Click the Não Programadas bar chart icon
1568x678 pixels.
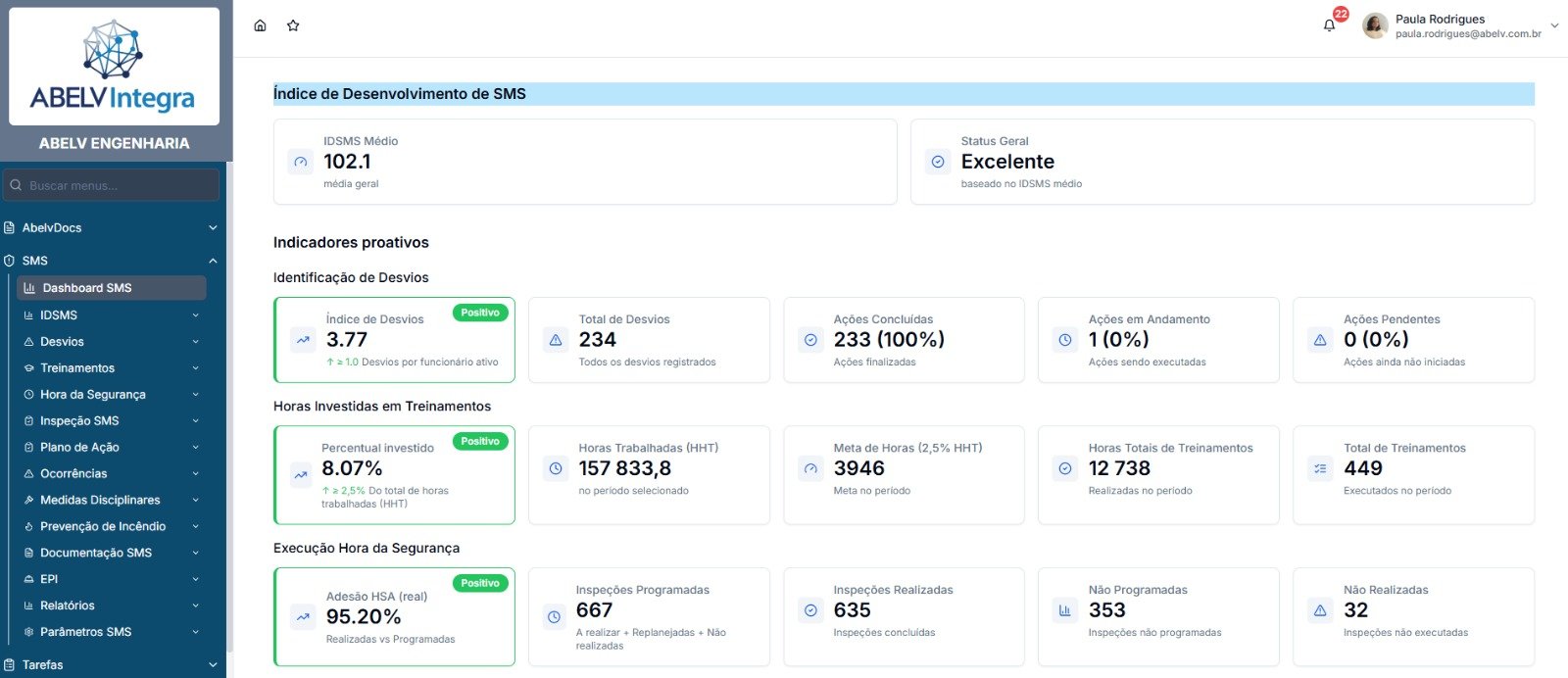[1065, 610]
